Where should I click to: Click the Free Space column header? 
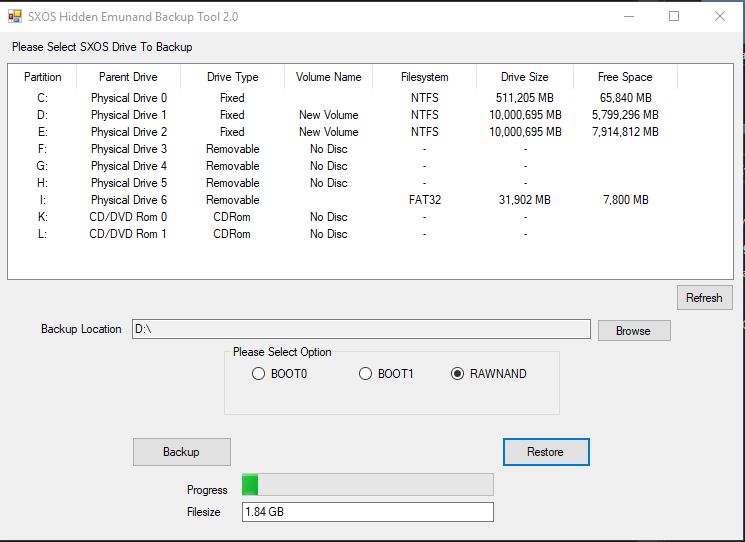[625, 77]
